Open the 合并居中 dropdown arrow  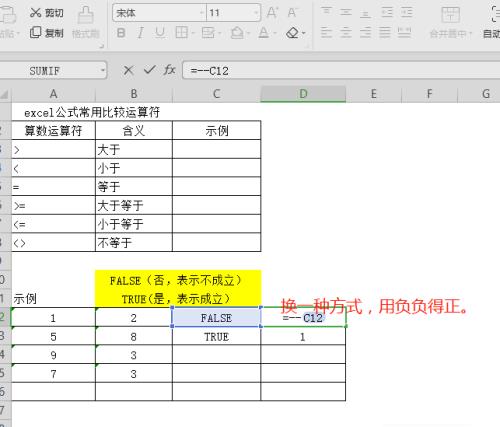coord(471,34)
